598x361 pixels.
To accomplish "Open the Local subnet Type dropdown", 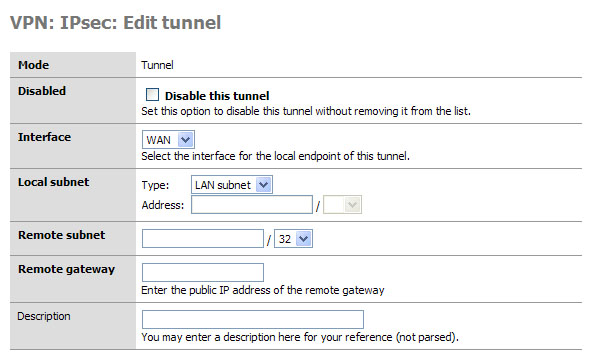I will tap(231, 185).
